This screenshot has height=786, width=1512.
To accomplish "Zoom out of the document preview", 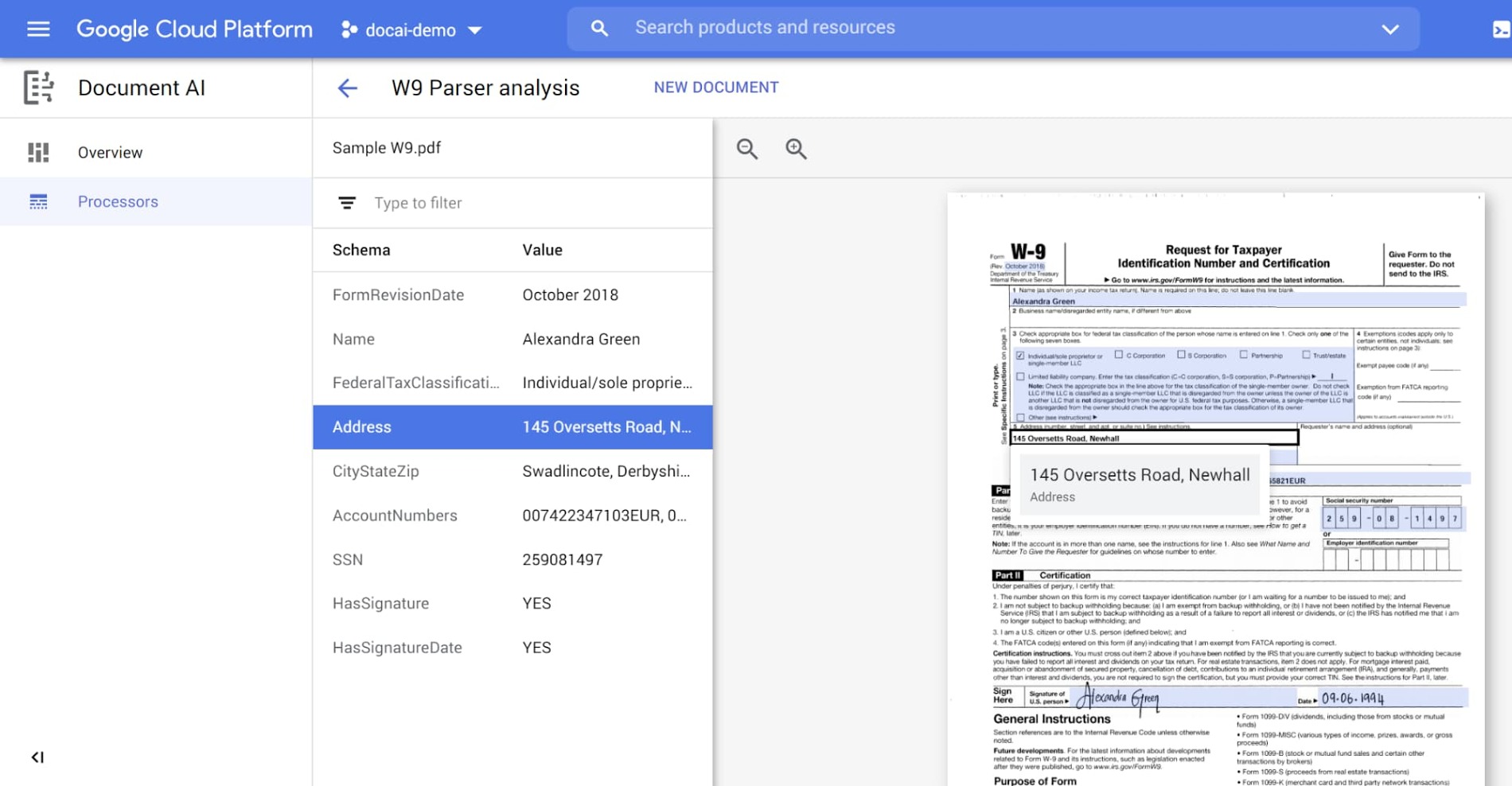I will [746, 149].
